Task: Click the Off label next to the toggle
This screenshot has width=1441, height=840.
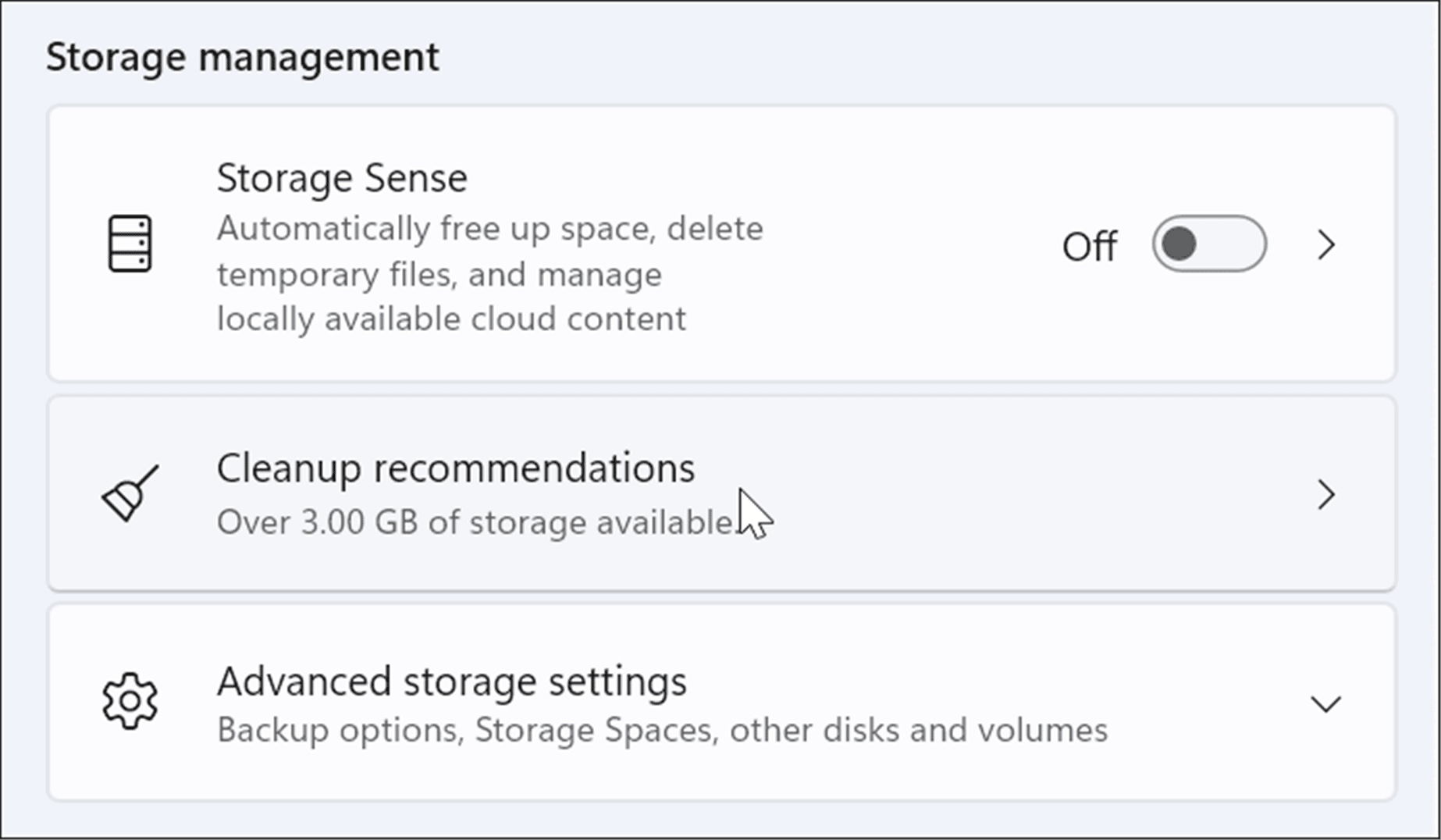Action: click(x=1091, y=245)
